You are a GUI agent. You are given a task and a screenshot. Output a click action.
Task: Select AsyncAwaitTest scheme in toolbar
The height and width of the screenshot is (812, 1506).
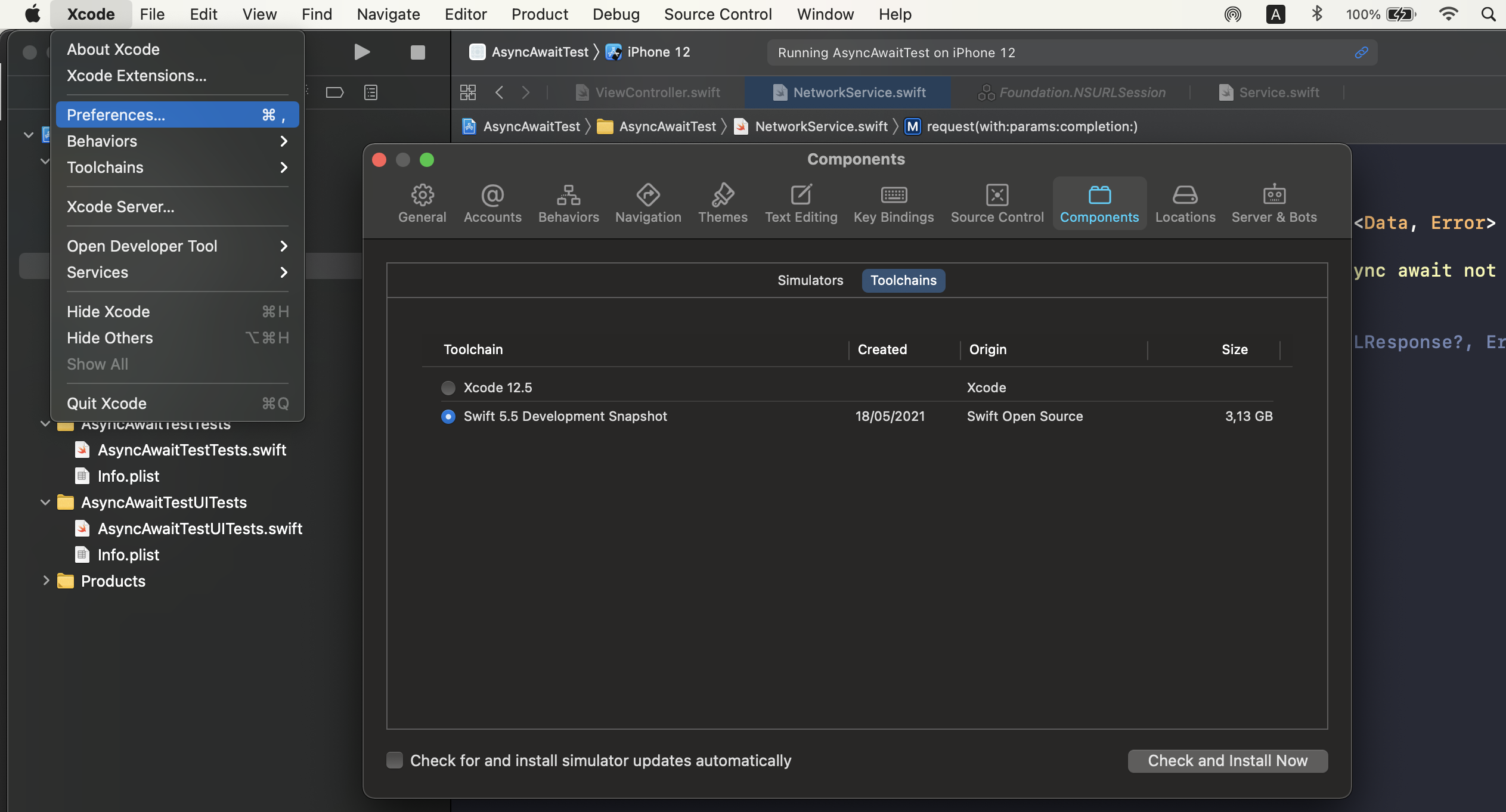(529, 52)
